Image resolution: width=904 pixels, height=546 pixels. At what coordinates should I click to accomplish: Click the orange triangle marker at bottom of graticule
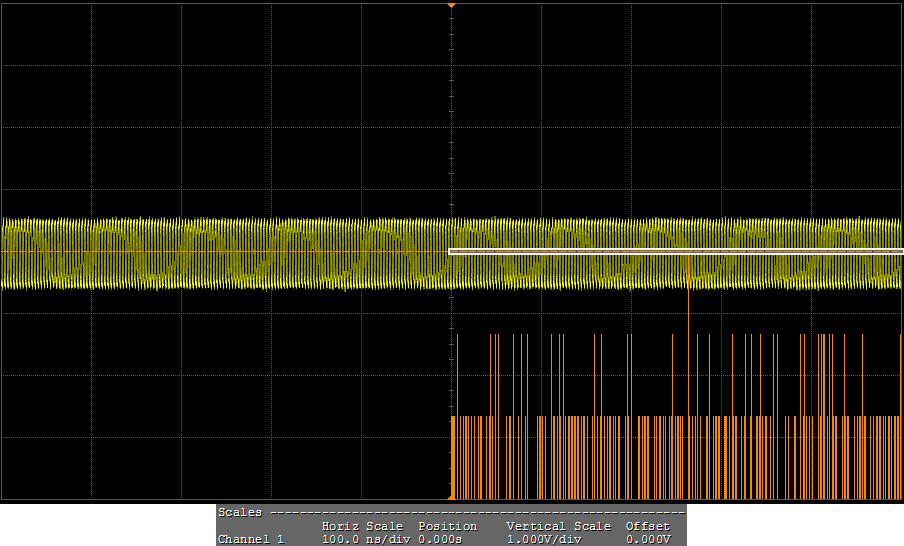tap(451, 495)
